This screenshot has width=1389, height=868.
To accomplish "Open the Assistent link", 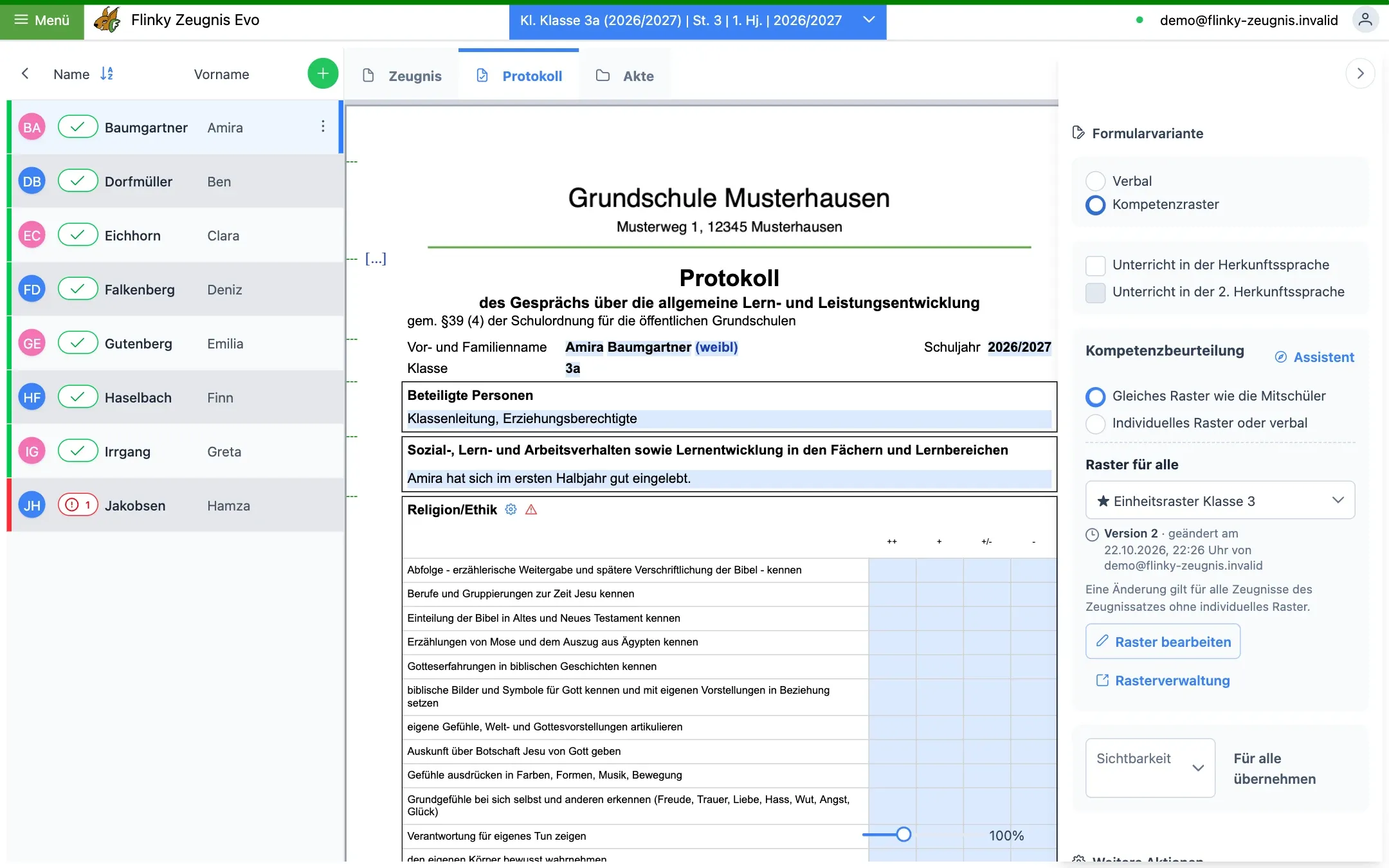I will pyautogui.click(x=1314, y=357).
